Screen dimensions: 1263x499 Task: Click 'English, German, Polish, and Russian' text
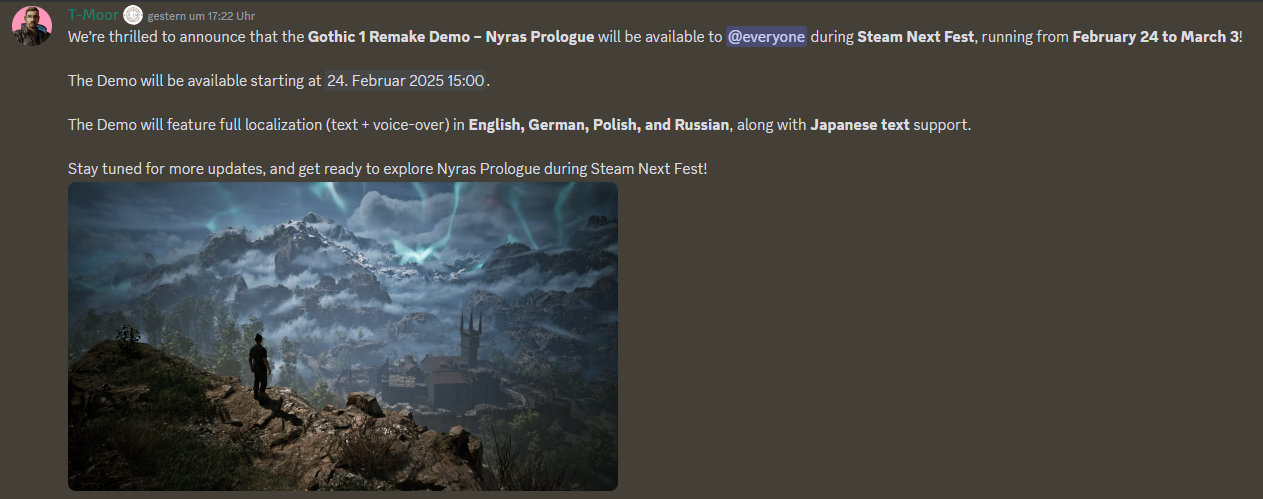pos(598,125)
